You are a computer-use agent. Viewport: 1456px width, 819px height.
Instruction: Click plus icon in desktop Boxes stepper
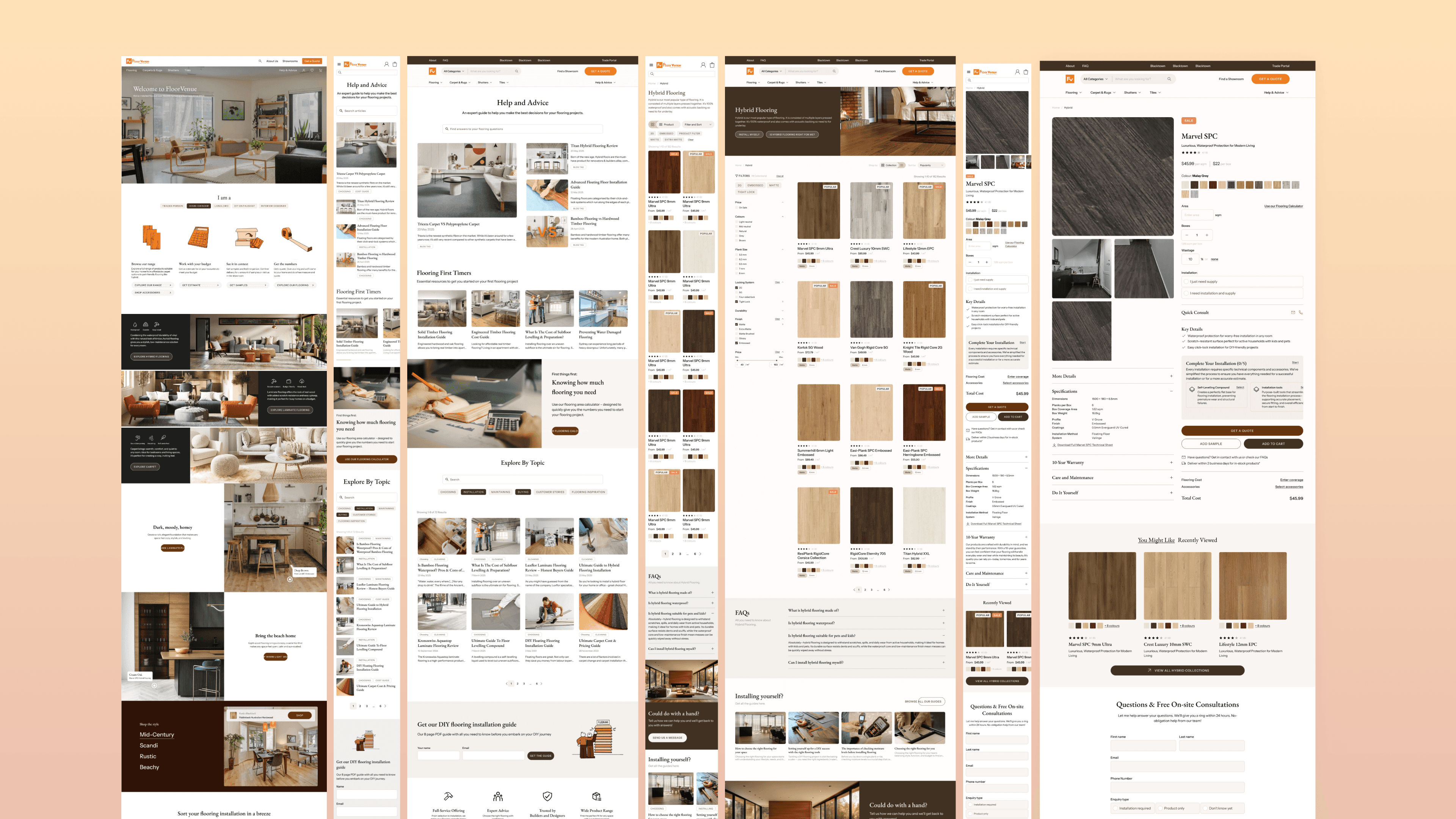(x=1207, y=235)
